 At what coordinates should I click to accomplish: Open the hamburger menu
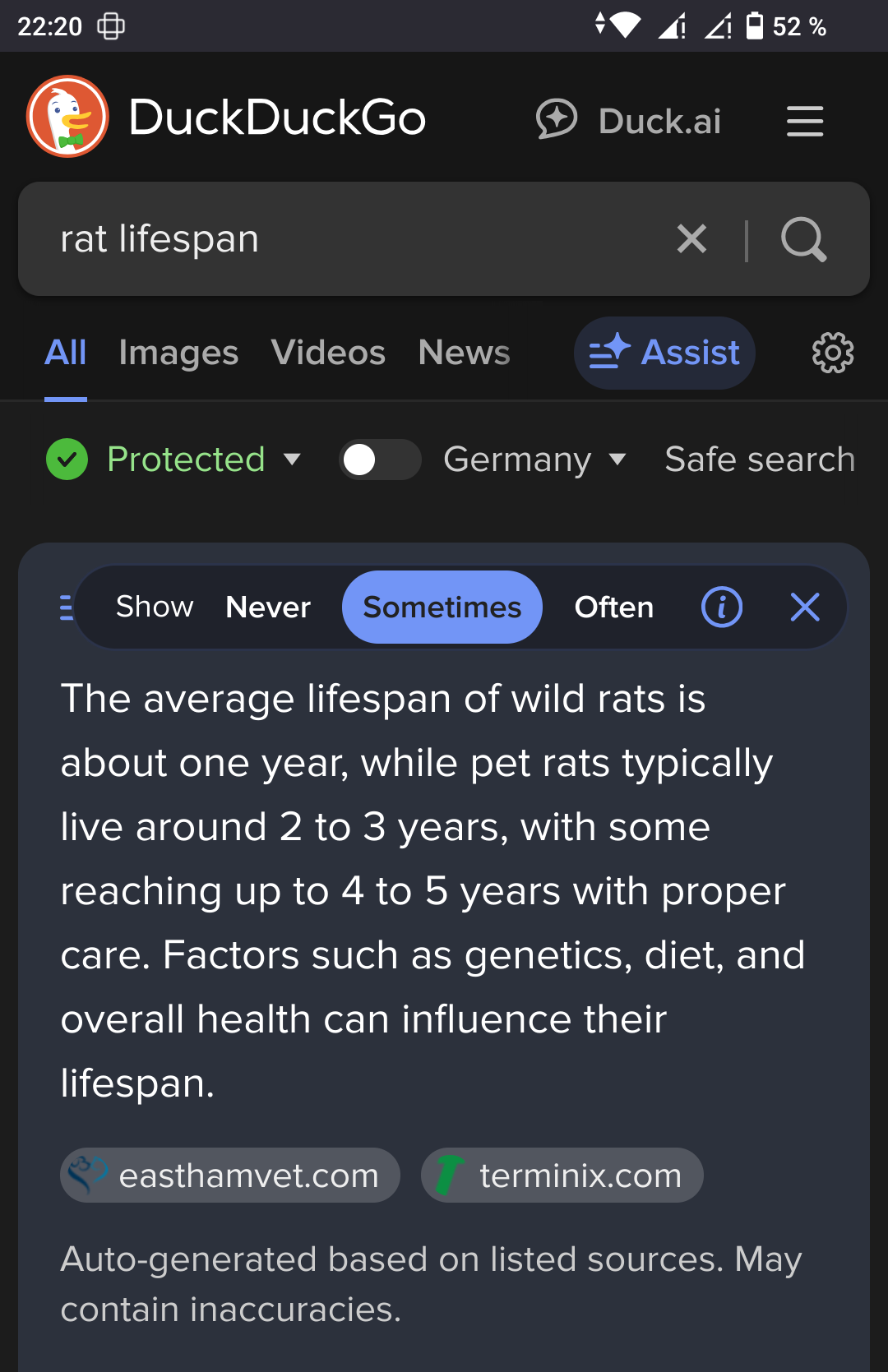[805, 121]
